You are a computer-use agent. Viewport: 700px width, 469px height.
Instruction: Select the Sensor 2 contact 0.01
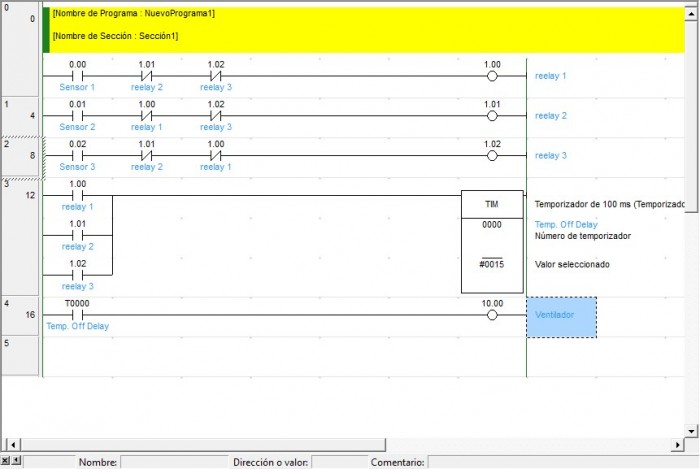[77, 116]
